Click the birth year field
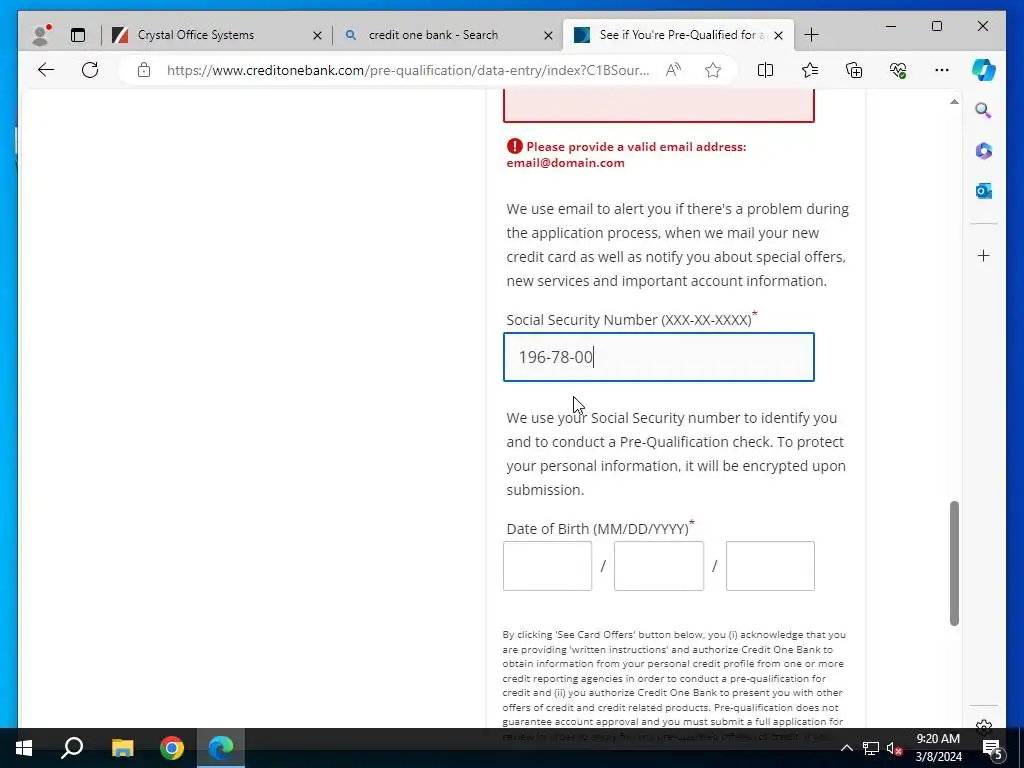 coord(771,566)
